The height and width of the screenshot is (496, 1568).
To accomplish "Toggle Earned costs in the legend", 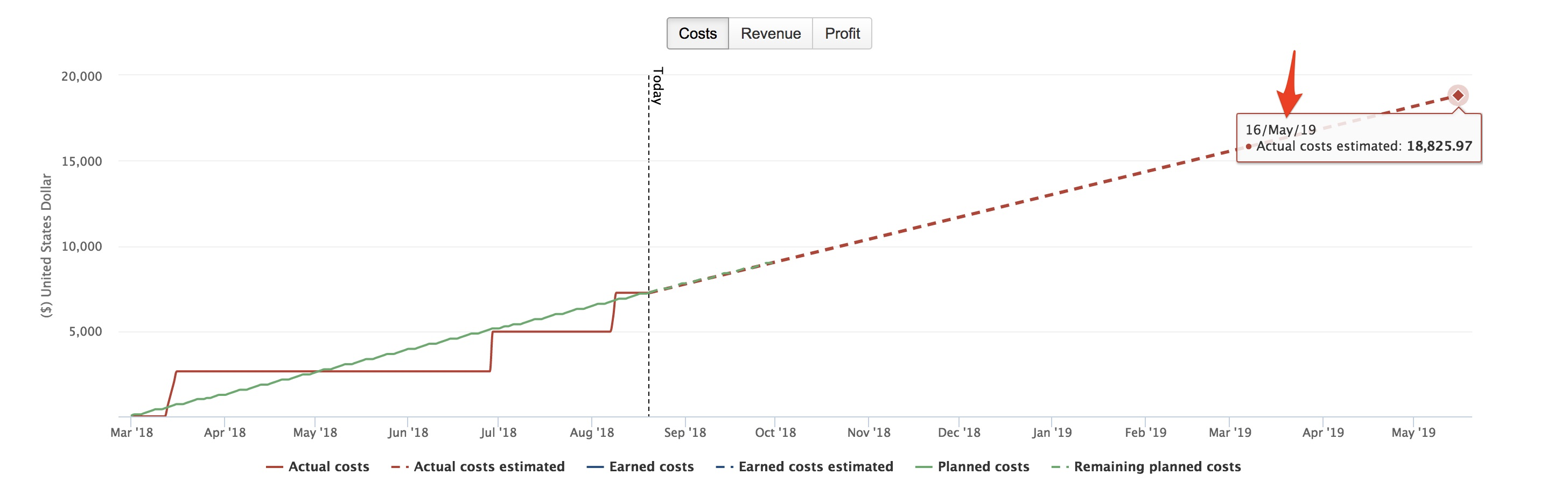I will pos(650,466).
